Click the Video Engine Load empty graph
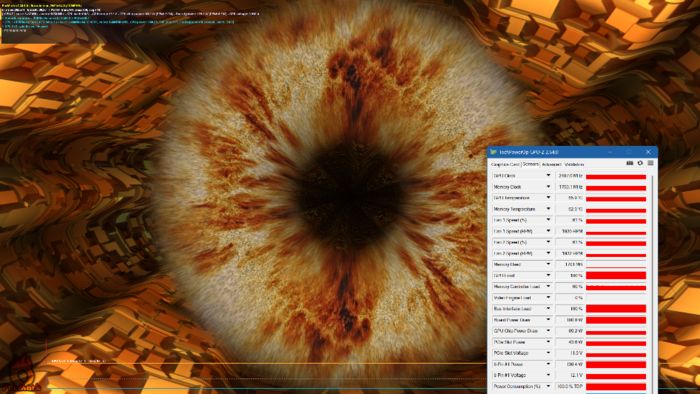The width and height of the screenshot is (700, 394). click(x=616, y=298)
